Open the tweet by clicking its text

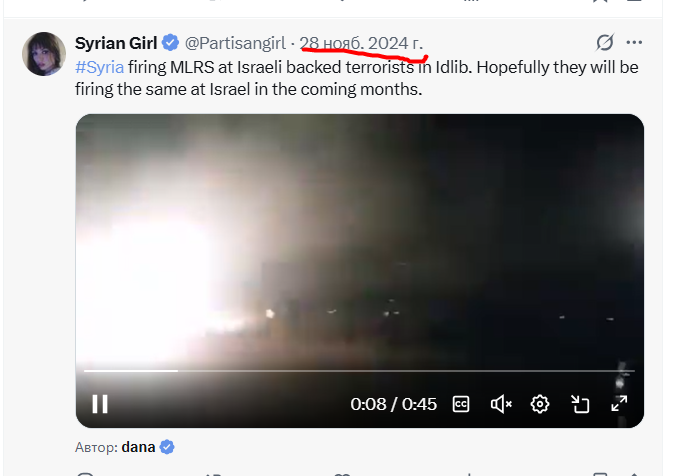[356, 78]
